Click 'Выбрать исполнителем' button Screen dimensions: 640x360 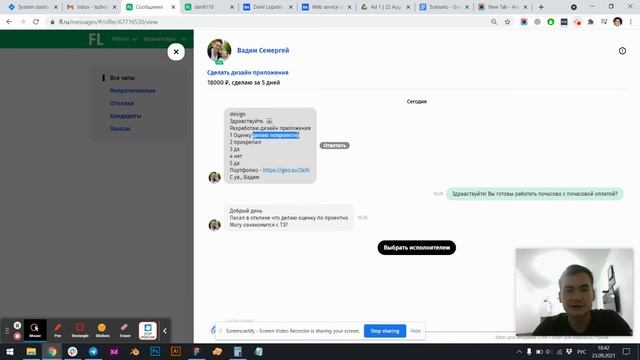pyautogui.click(x=416, y=247)
